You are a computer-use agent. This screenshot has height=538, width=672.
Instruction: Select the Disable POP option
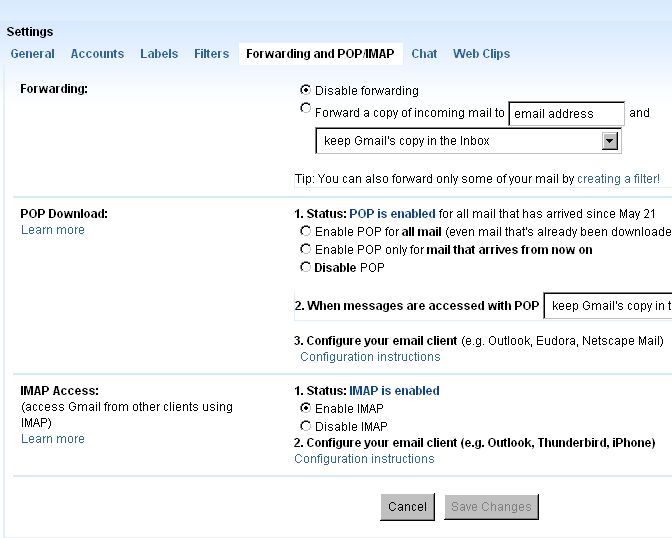point(305,267)
